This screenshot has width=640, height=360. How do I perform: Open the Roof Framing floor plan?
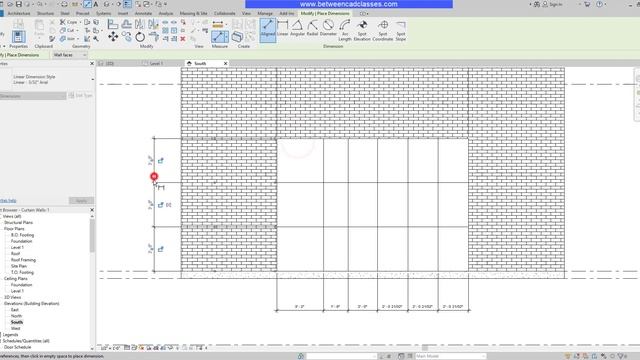click(x=23, y=260)
